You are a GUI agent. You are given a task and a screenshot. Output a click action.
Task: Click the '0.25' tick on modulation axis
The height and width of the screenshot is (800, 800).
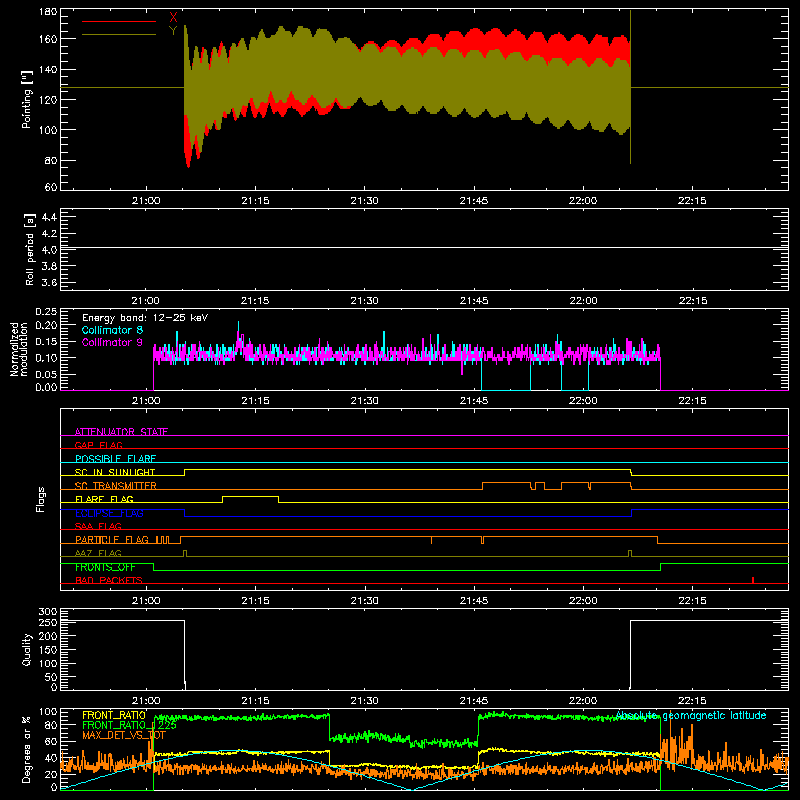47,312
